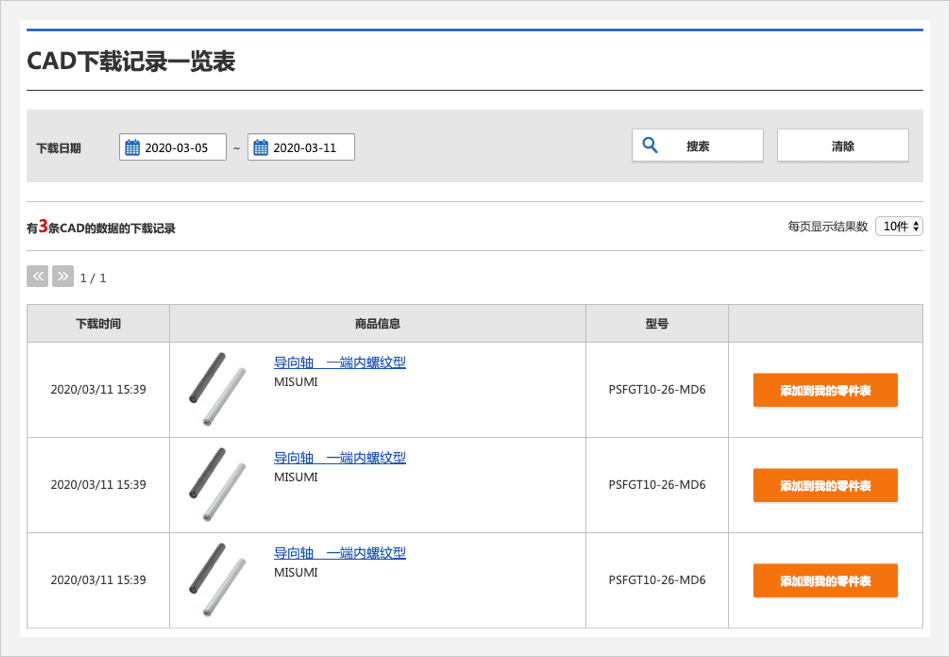This screenshot has height=657, width=950.
Task: Go to previous page with double-left arrow
Action: pos(37,277)
